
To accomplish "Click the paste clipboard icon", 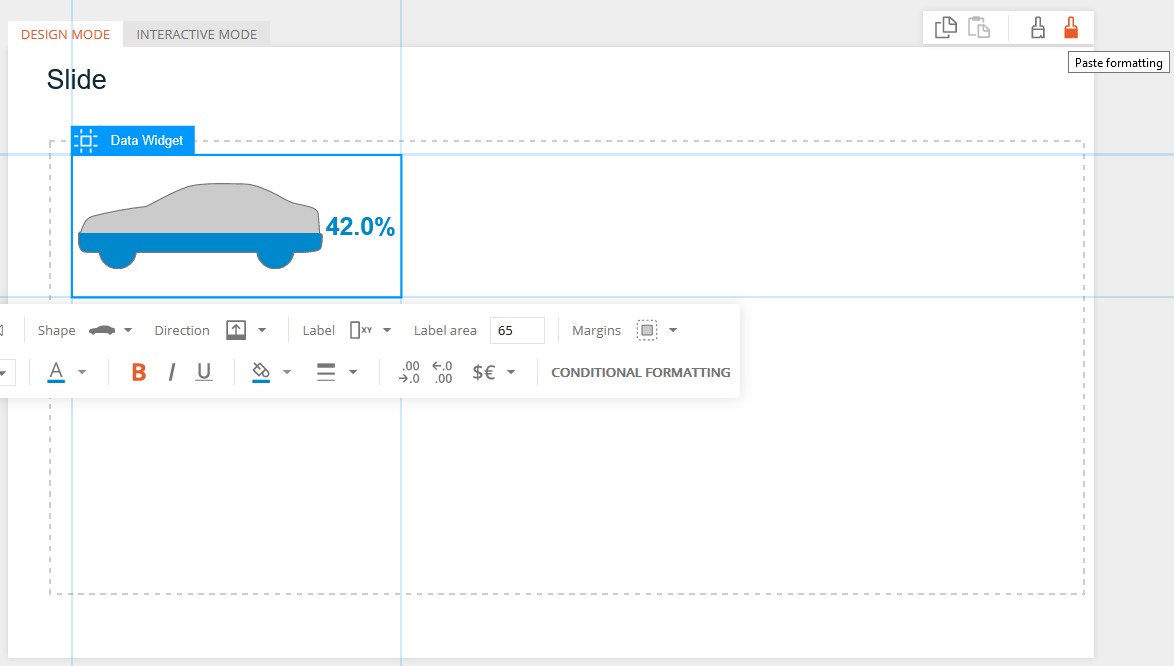I will click(979, 28).
